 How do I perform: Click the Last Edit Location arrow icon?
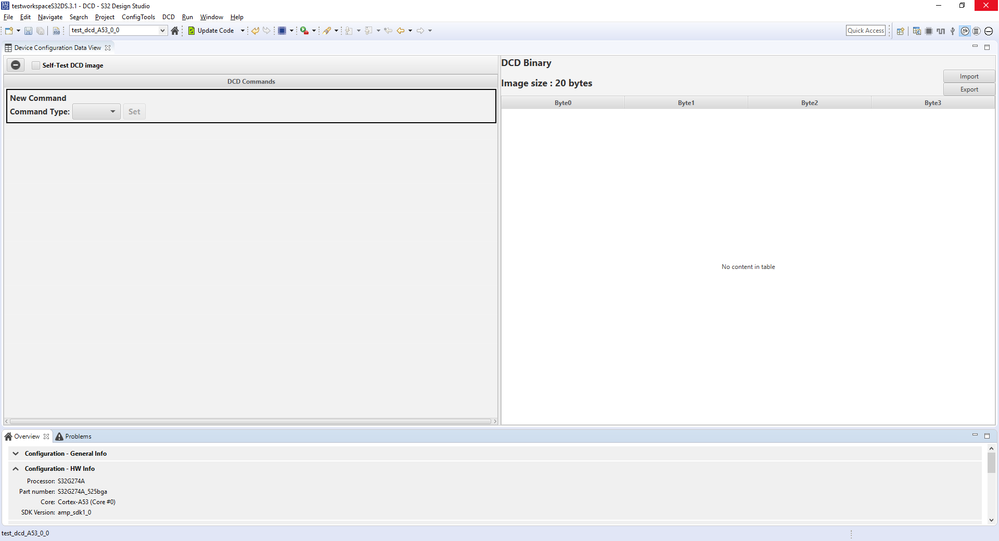click(x=388, y=31)
